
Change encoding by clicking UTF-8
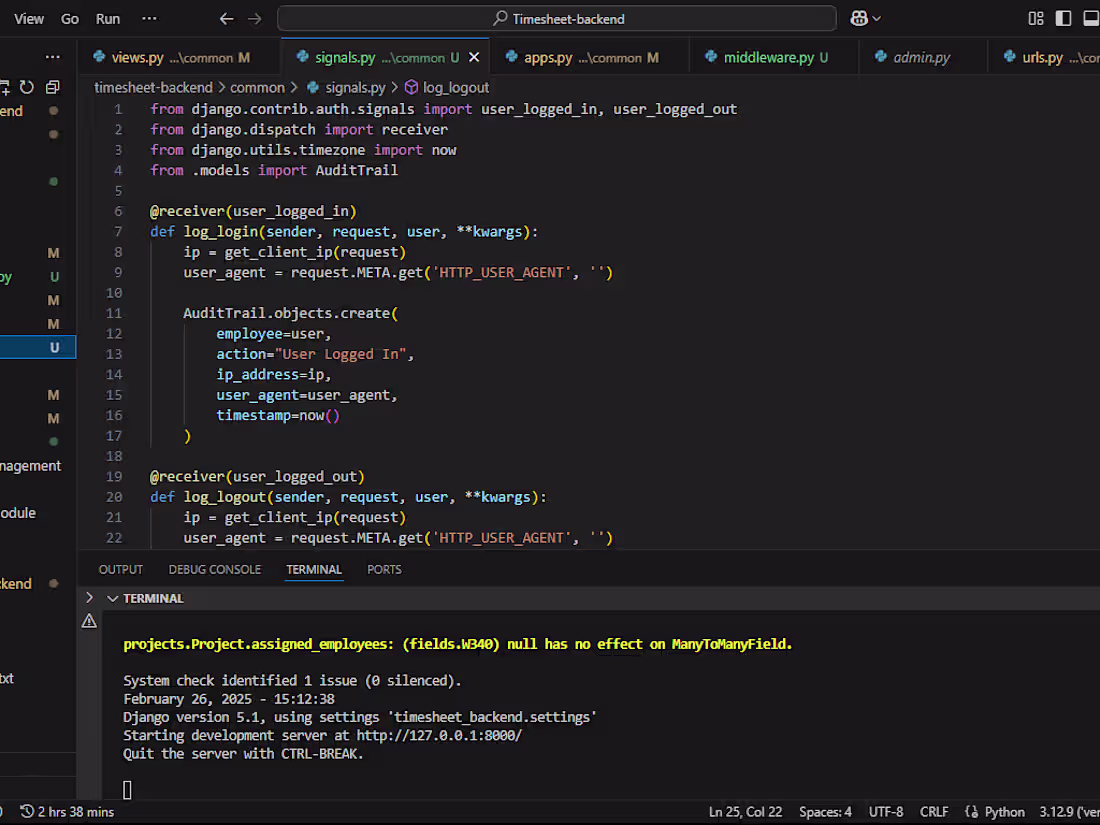(x=886, y=811)
